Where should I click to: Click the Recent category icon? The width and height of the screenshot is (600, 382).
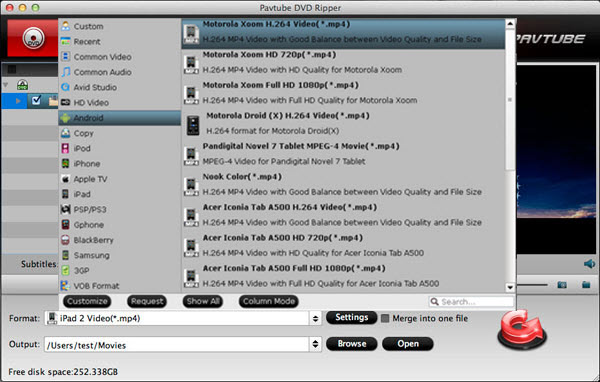click(x=66, y=41)
